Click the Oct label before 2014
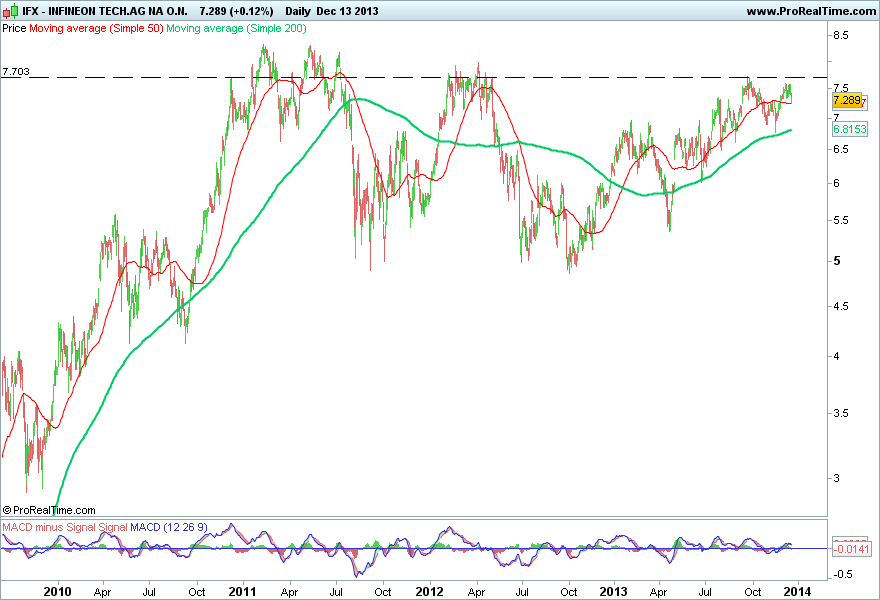This screenshot has height=600, width=880. pos(753,592)
